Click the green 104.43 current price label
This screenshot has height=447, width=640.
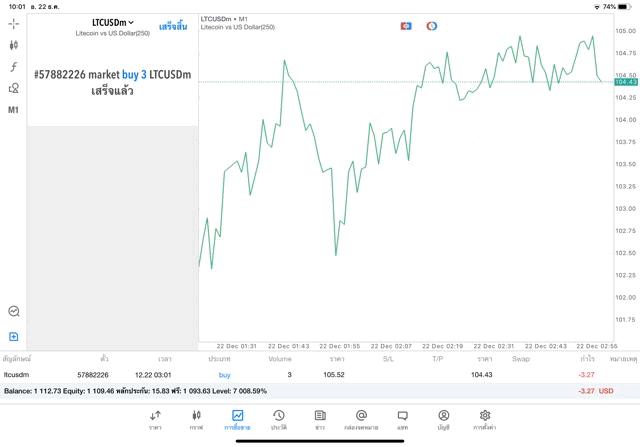(x=626, y=82)
